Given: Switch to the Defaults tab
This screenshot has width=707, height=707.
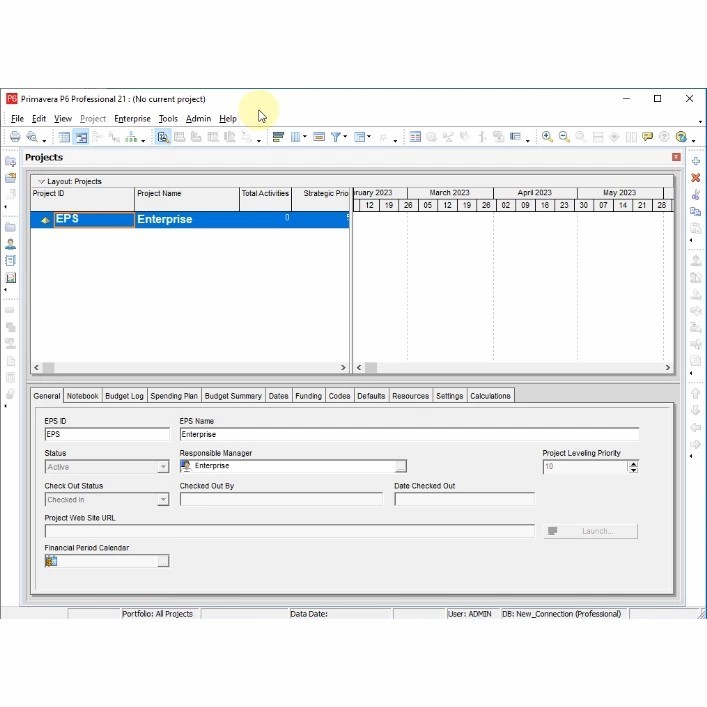Looking at the screenshot, I should [371, 396].
